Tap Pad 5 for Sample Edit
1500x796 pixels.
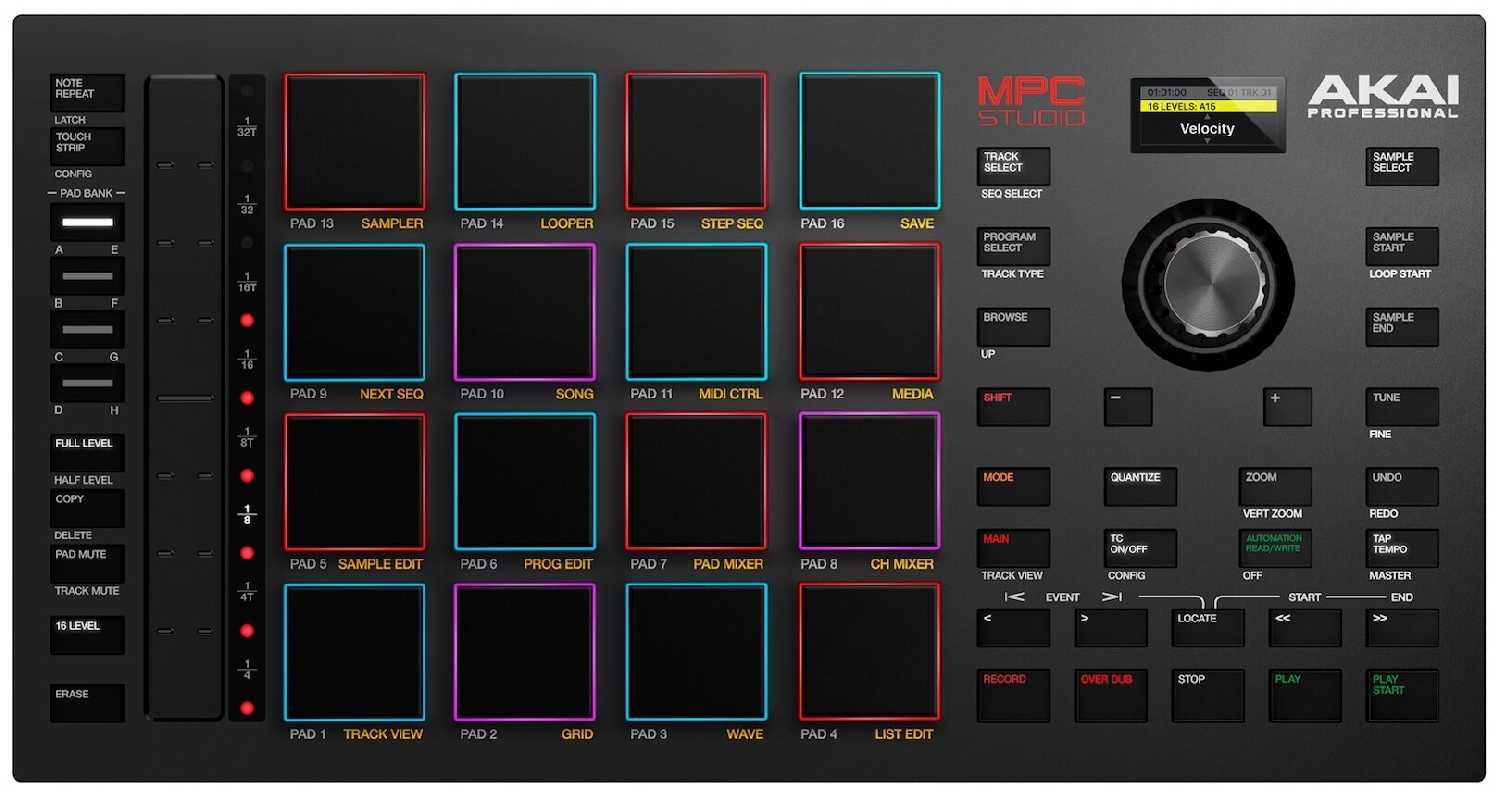coord(355,482)
